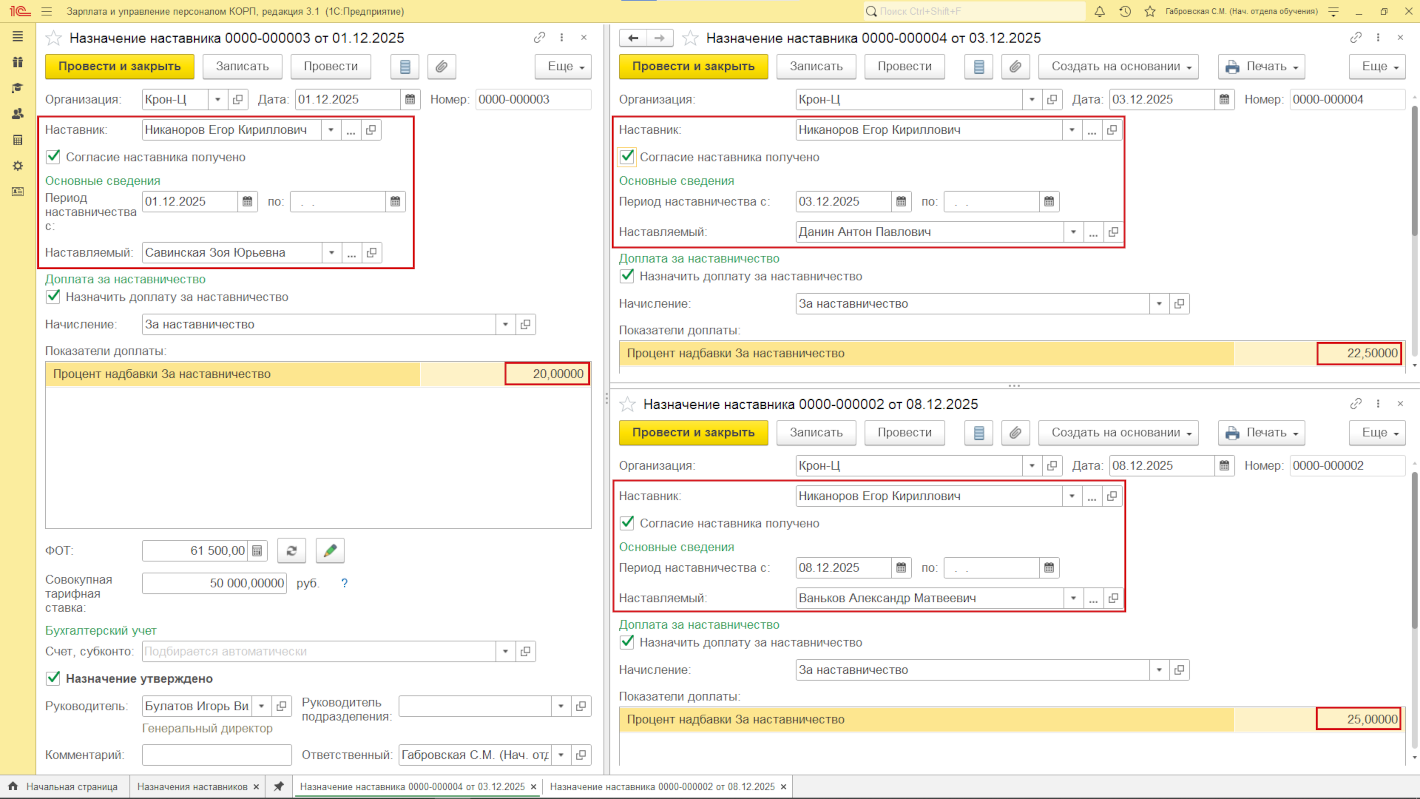Click the back arrow in document 0000-000004

point(633,38)
